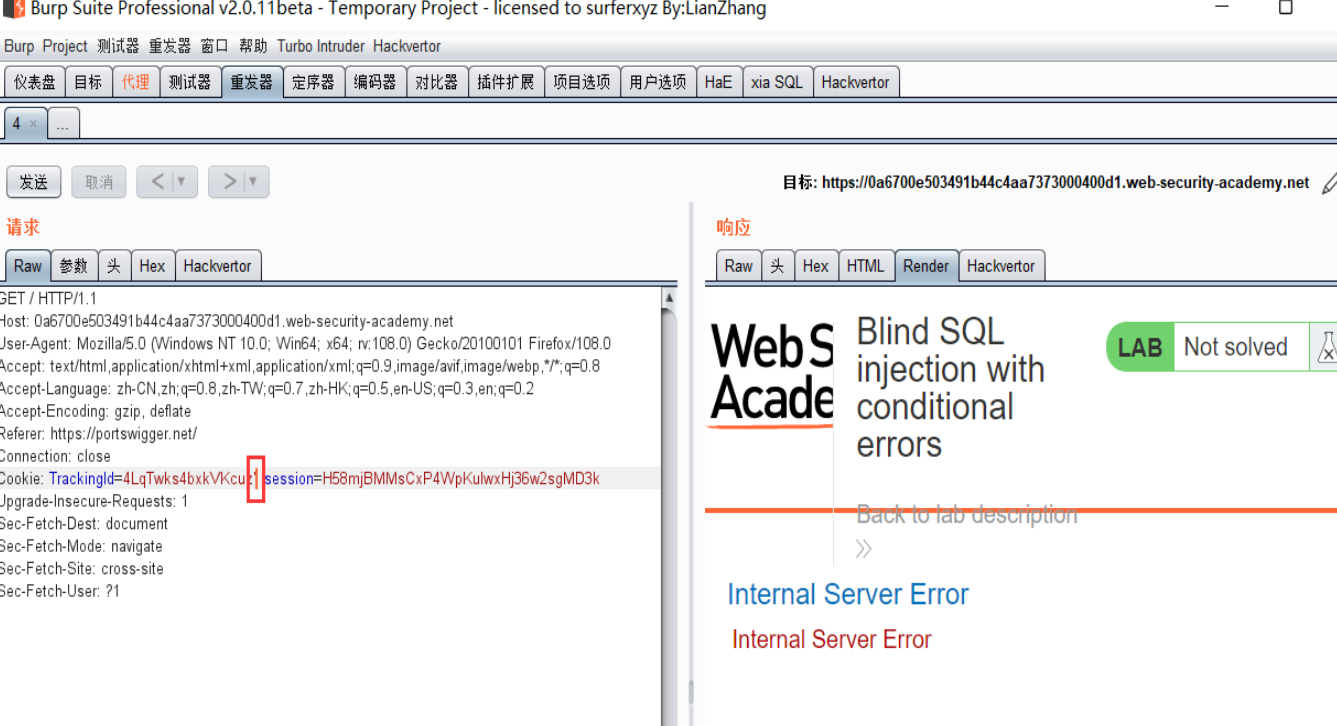Click the blue Internal Server Error heading
This screenshot has height=726, width=1337.
coord(848,595)
